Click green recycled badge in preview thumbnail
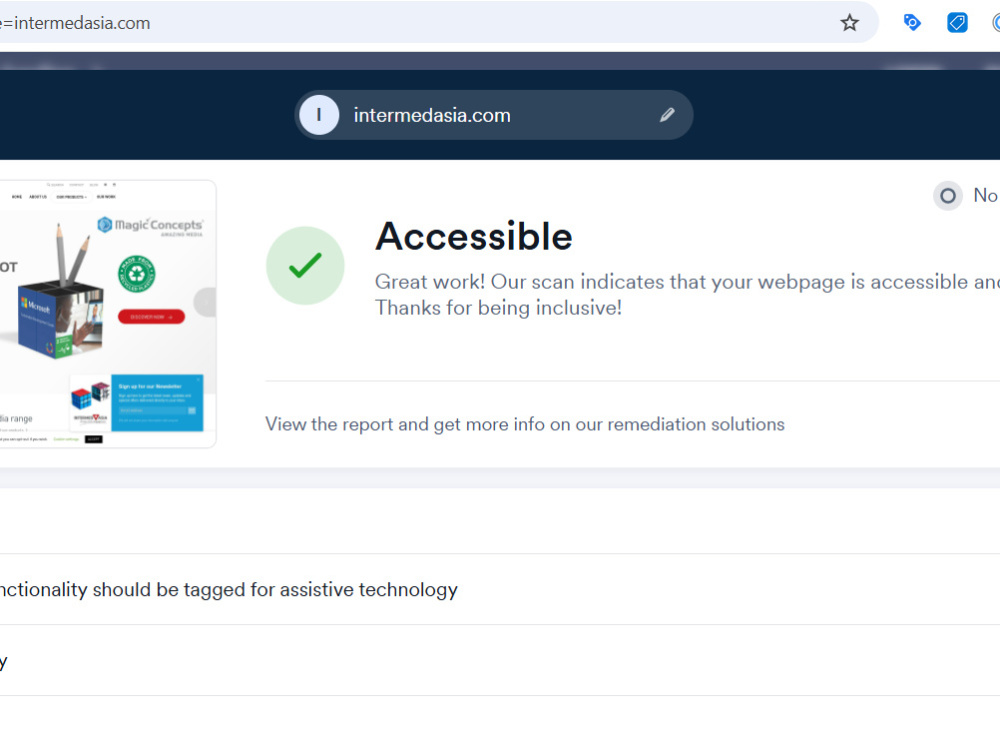This screenshot has height=750, width=1000. [136, 274]
